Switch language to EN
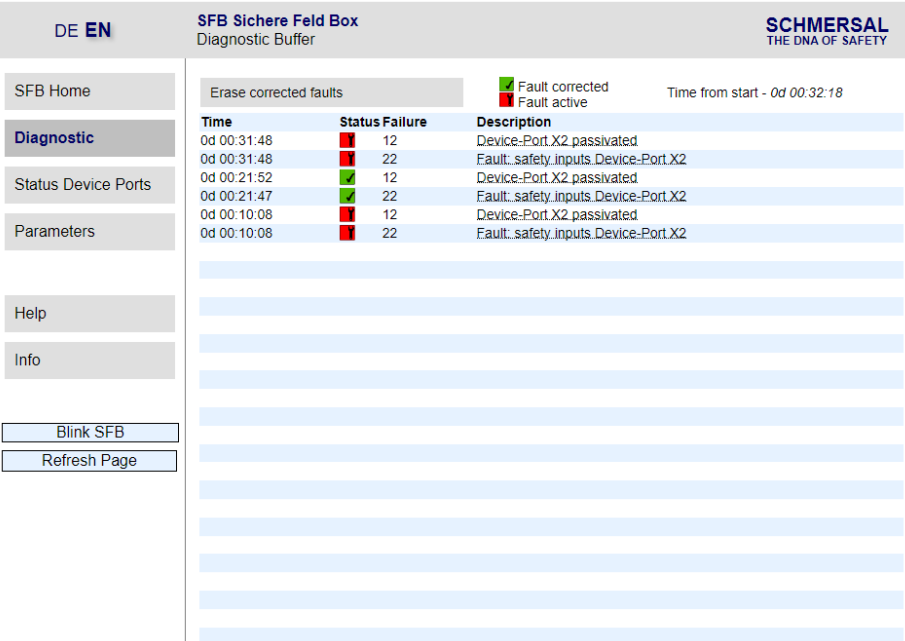Image resolution: width=905 pixels, height=641 pixels. tap(98, 30)
